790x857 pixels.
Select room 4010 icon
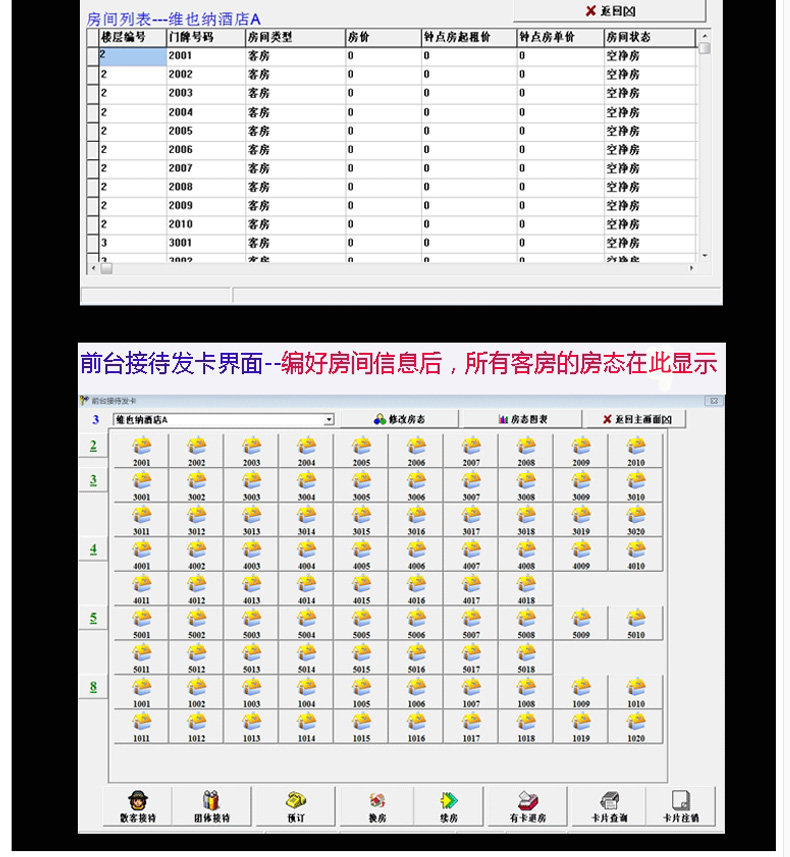(636, 554)
